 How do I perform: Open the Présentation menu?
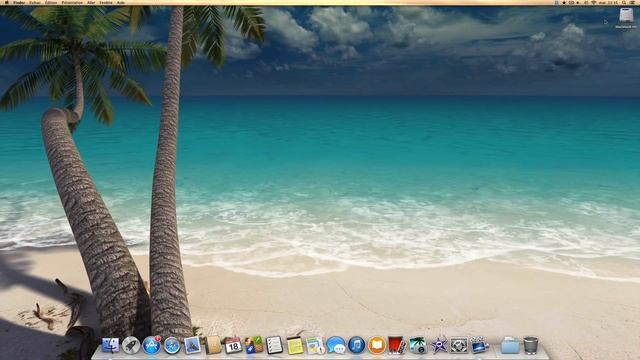(x=72, y=2)
